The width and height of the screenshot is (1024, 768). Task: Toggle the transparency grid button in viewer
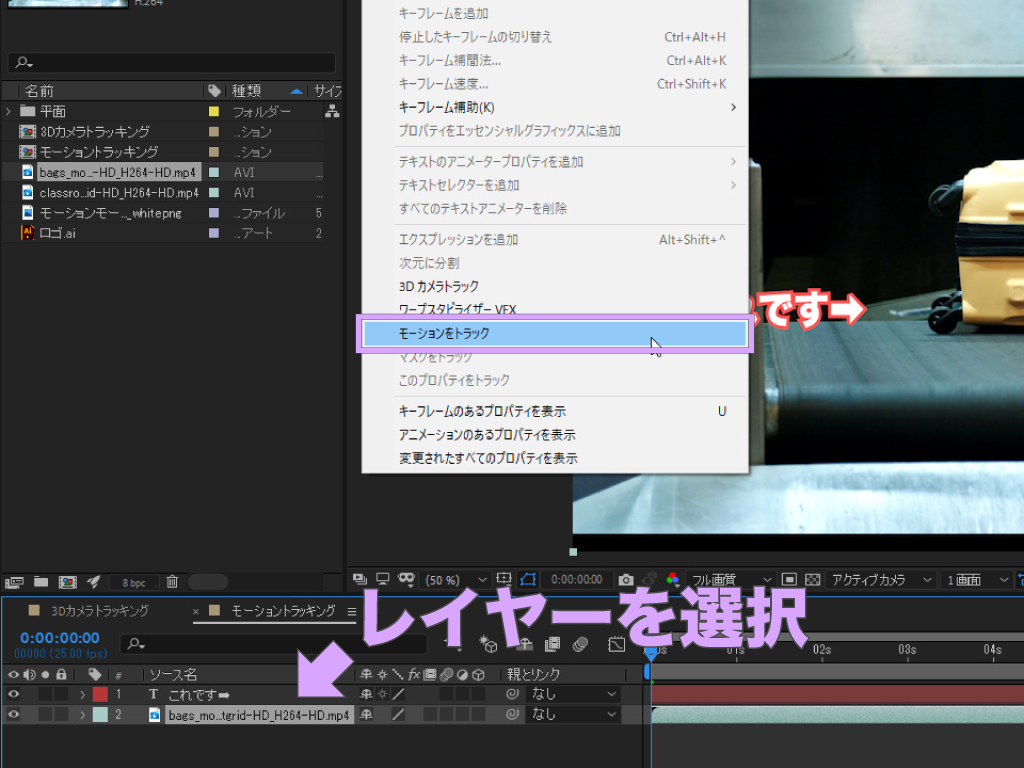812,580
